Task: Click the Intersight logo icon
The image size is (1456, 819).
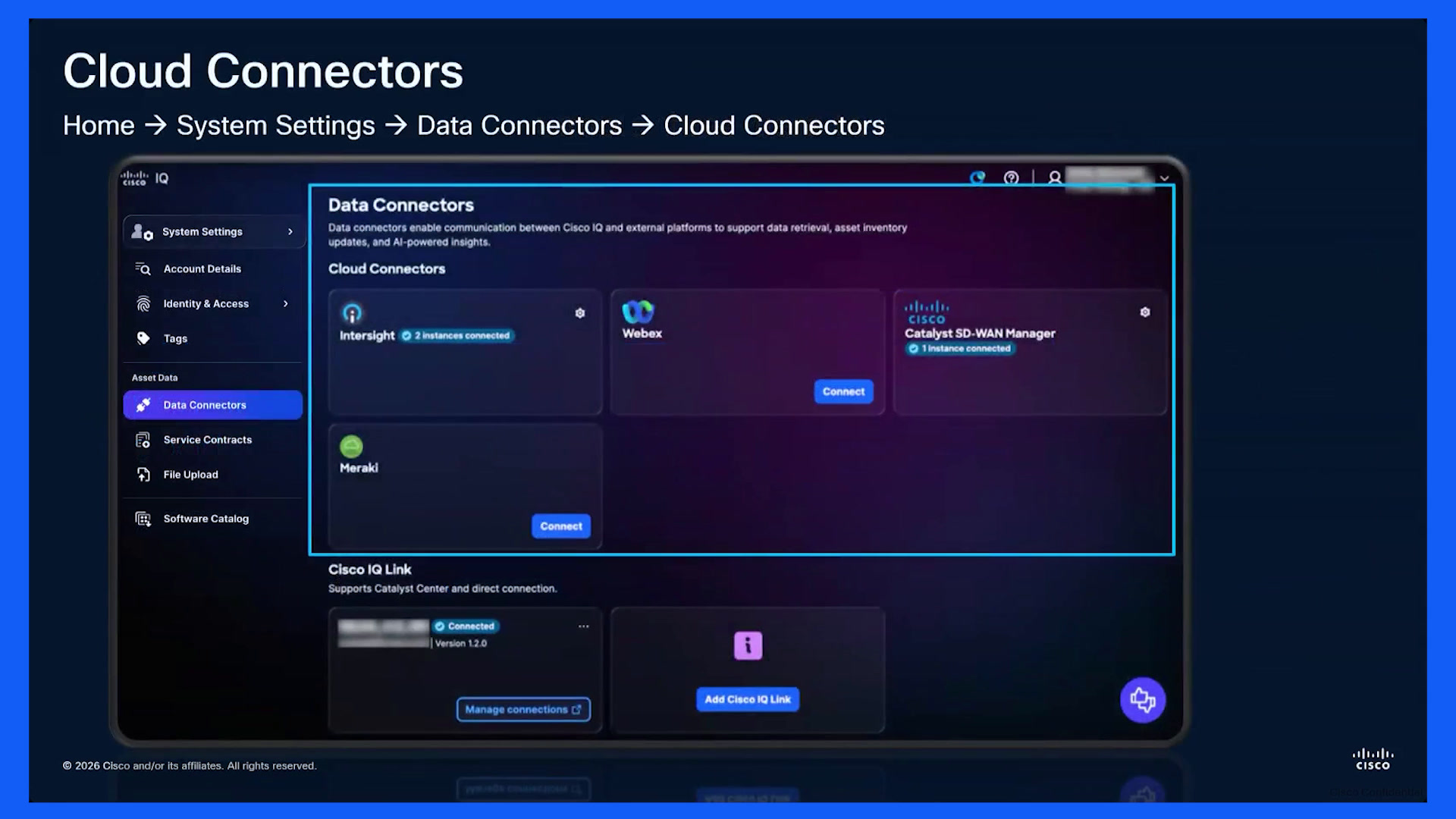Action: pyautogui.click(x=352, y=312)
